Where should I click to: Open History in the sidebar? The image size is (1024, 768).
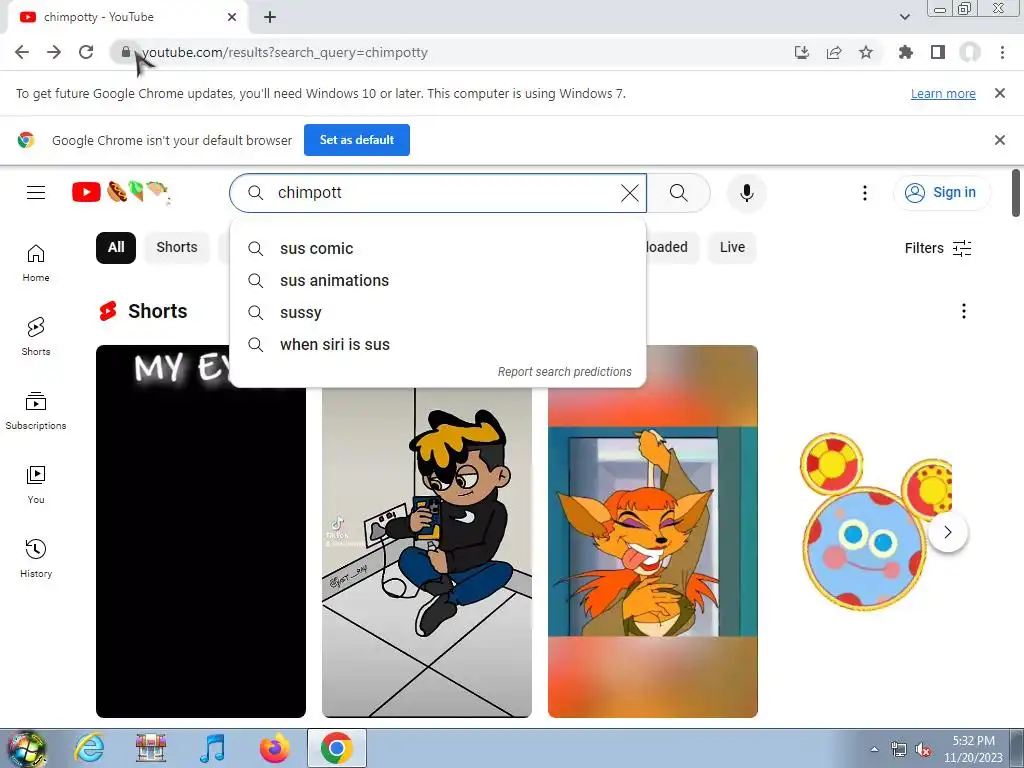[x=36, y=559]
